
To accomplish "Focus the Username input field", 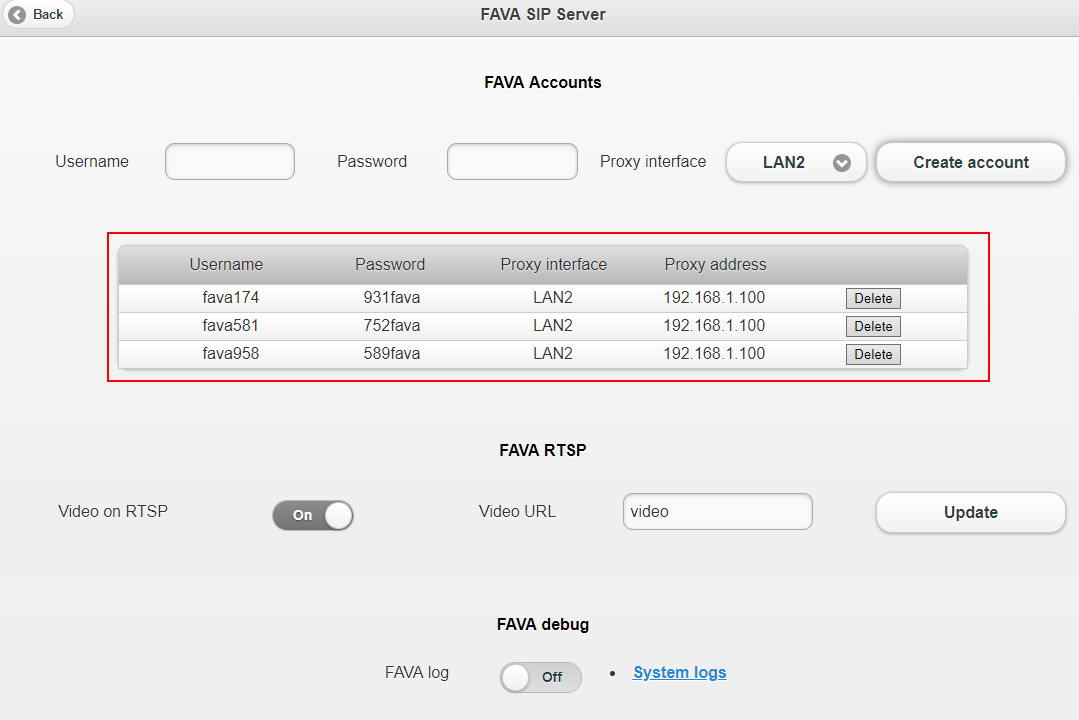I will [x=230, y=162].
